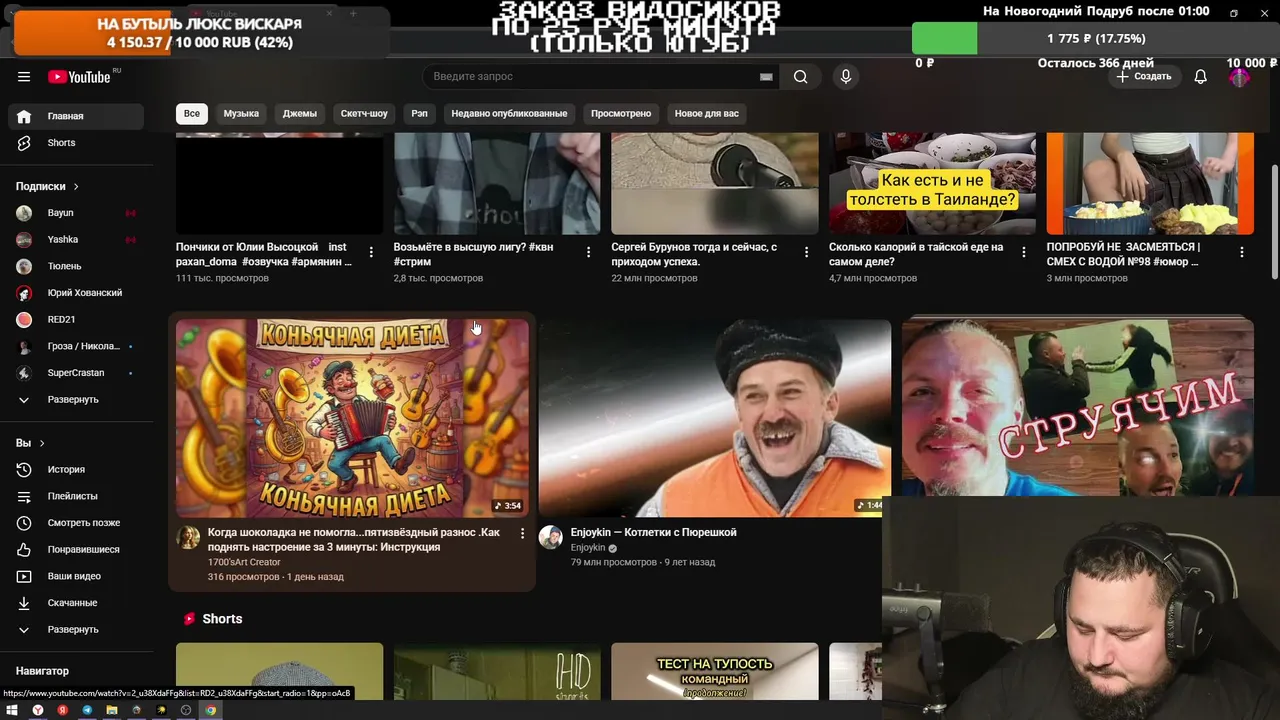Open Плейлисты in sidebar
This screenshot has height=720, width=1280.
pos(76,496)
